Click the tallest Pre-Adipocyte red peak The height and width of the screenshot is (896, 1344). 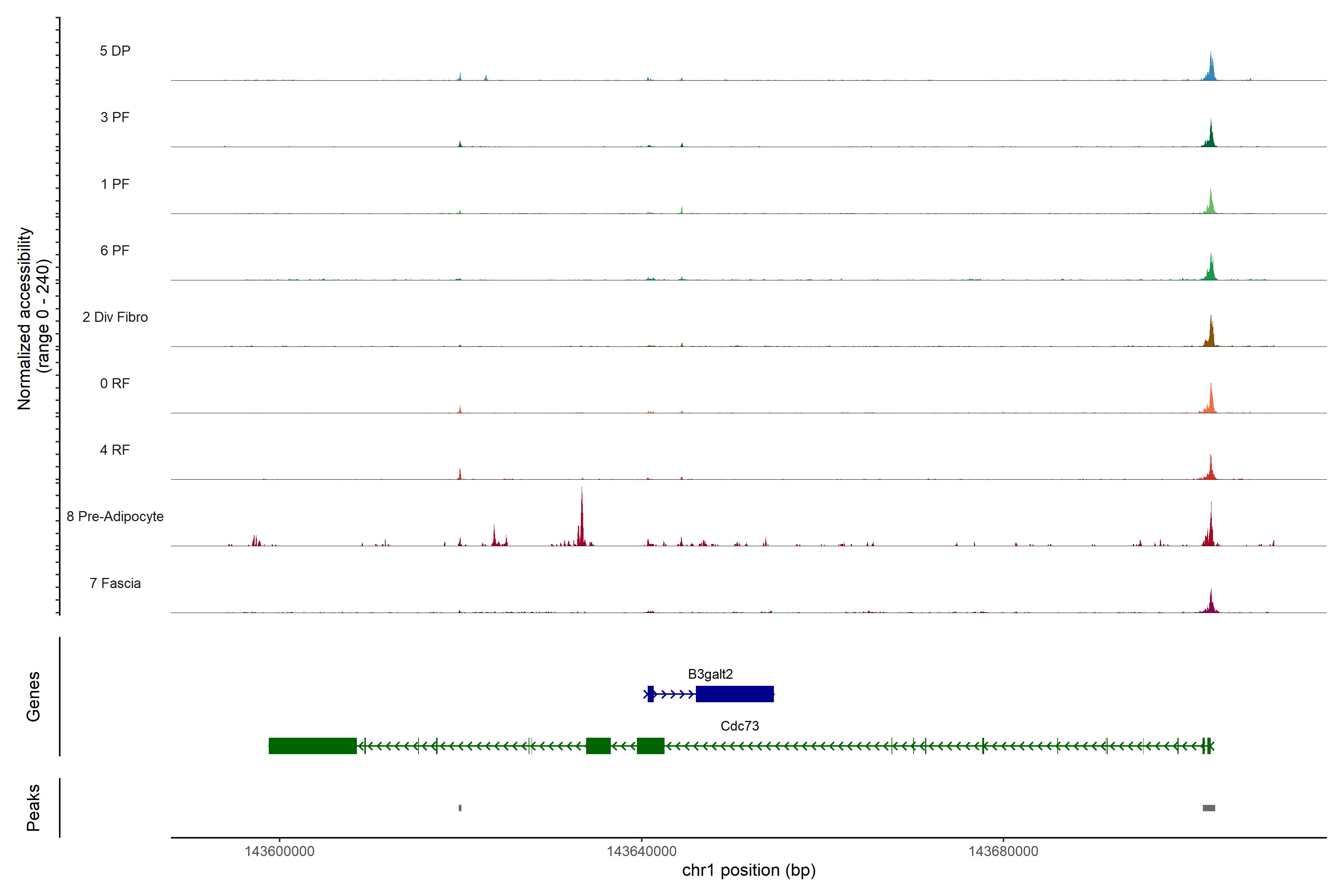[582, 523]
